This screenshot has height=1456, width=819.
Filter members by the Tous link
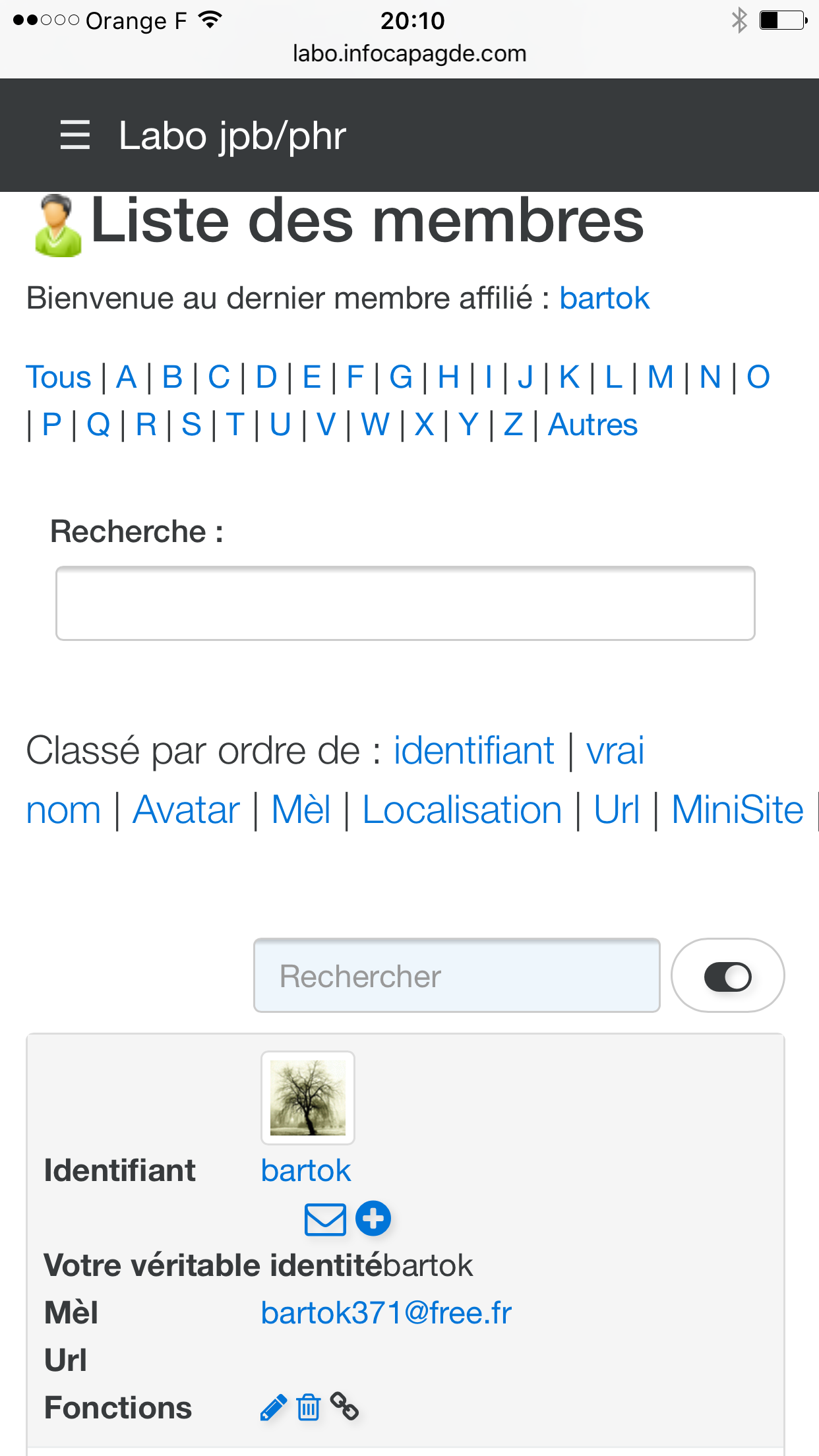tap(59, 377)
